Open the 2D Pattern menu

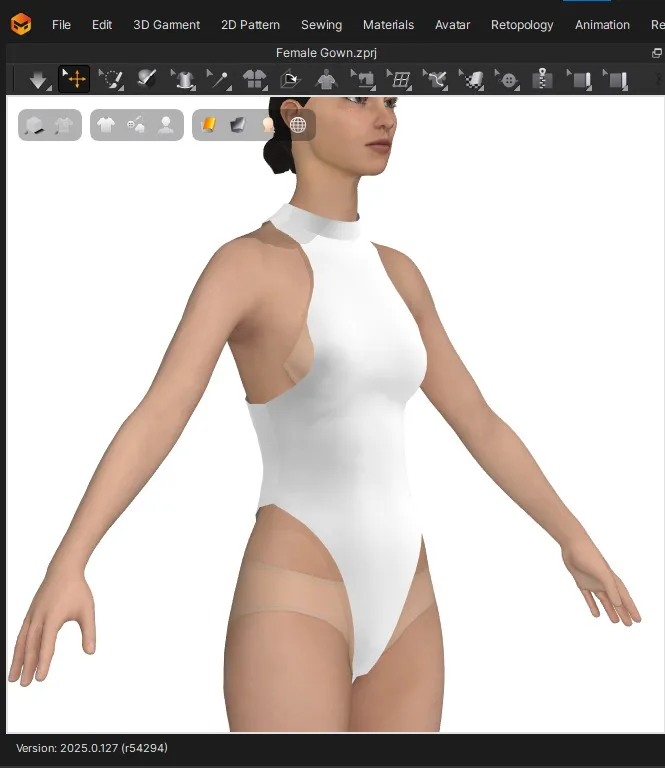click(250, 25)
